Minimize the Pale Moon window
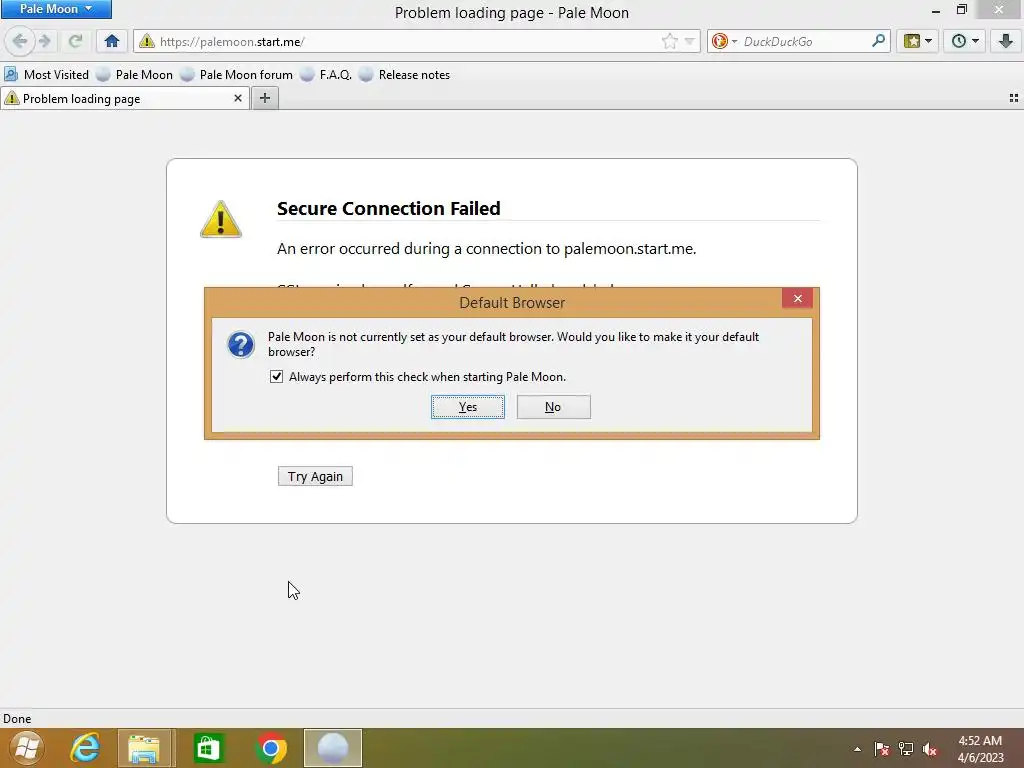The image size is (1024, 768). tap(935, 10)
